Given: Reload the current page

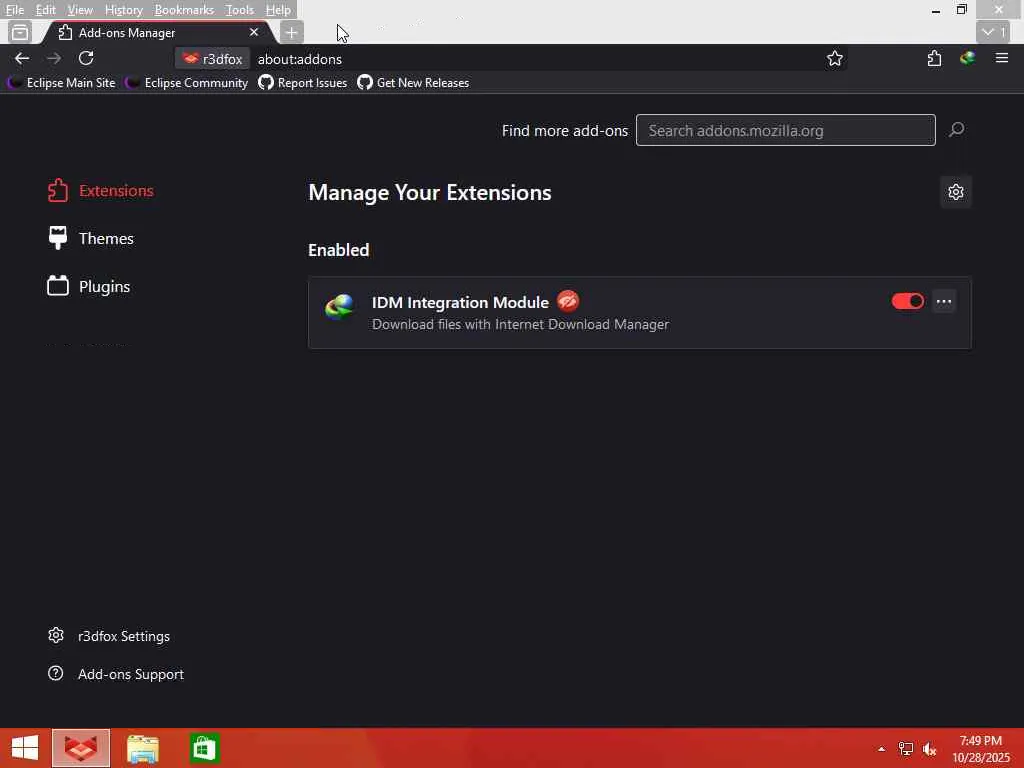Looking at the screenshot, I should click(x=86, y=59).
